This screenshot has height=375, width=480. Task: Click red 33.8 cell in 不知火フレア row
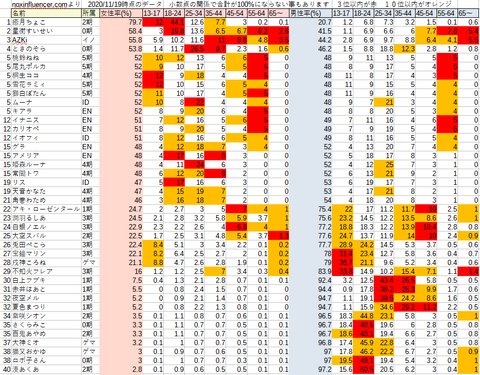pyautogui.click(x=343, y=271)
